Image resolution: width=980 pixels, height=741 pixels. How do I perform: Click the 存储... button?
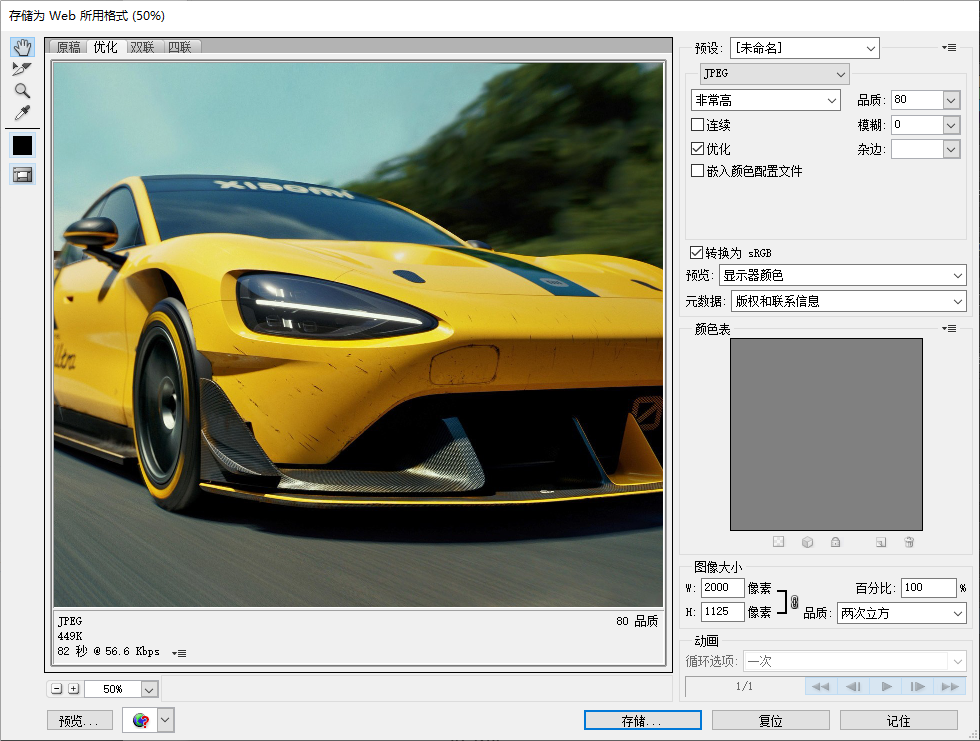642,720
